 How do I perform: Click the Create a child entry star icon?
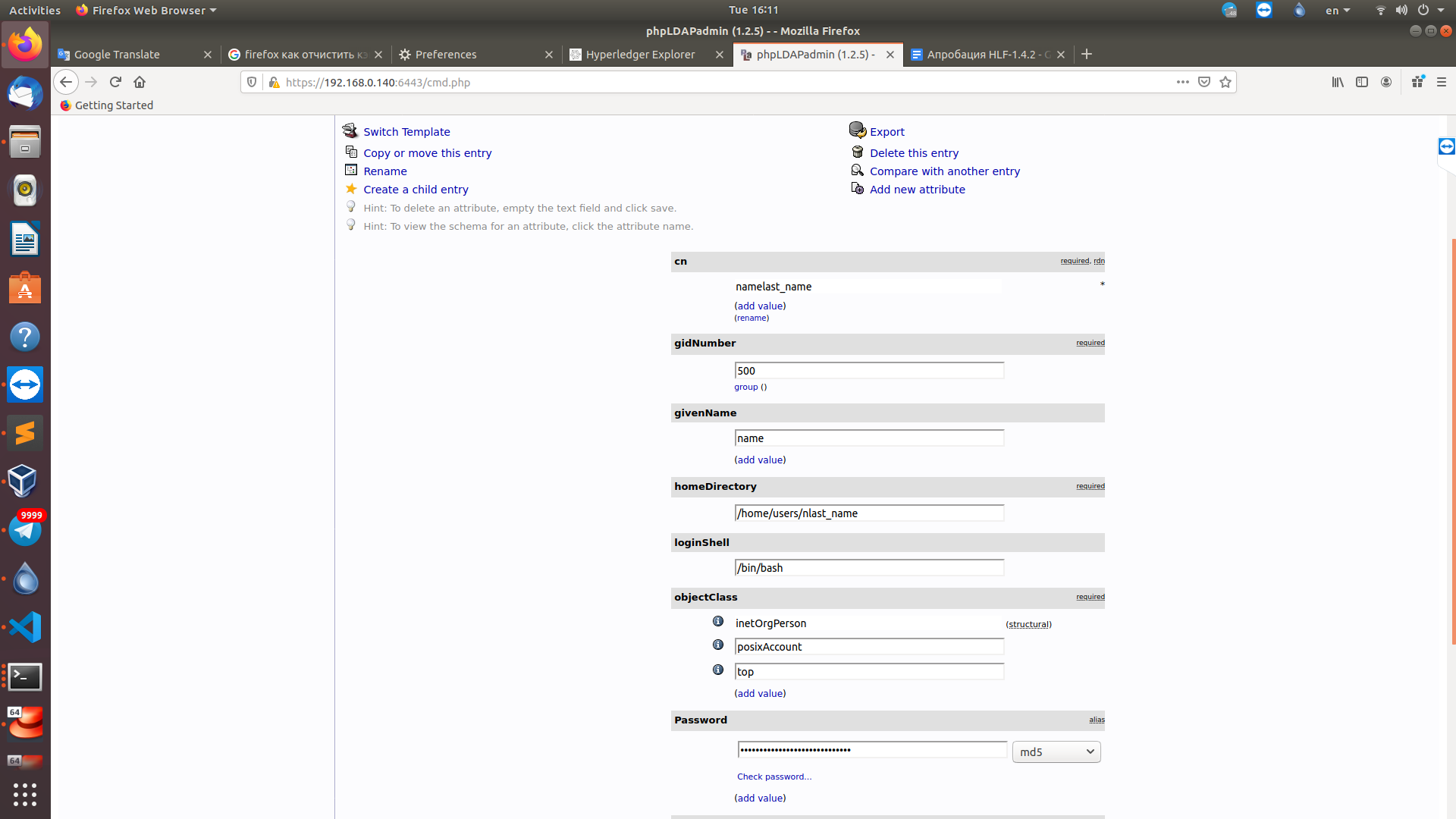[351, 189]
